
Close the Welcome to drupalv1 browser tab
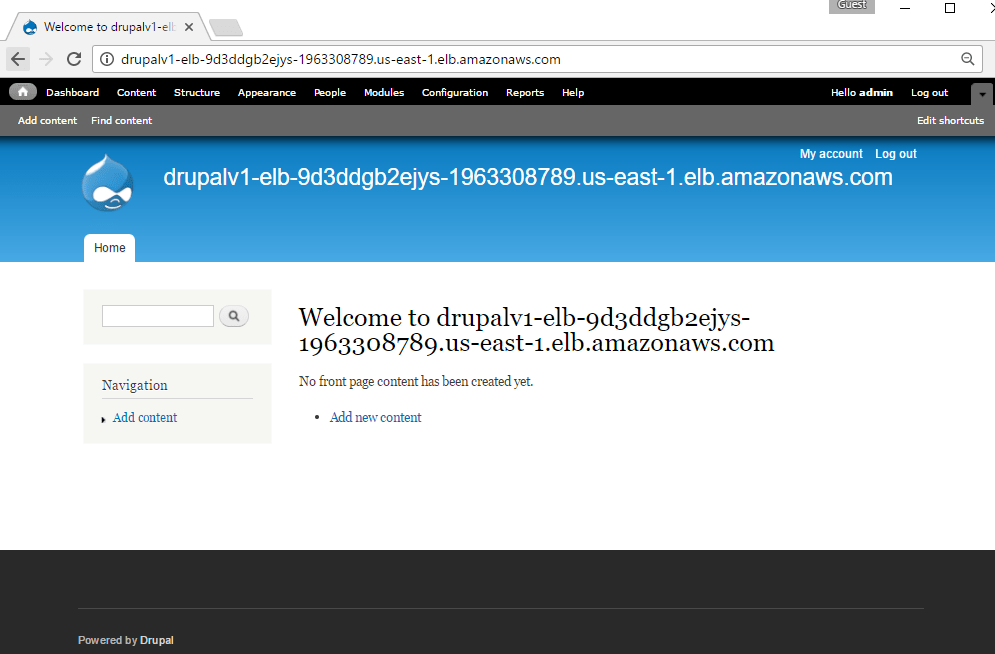coord(189,27)
